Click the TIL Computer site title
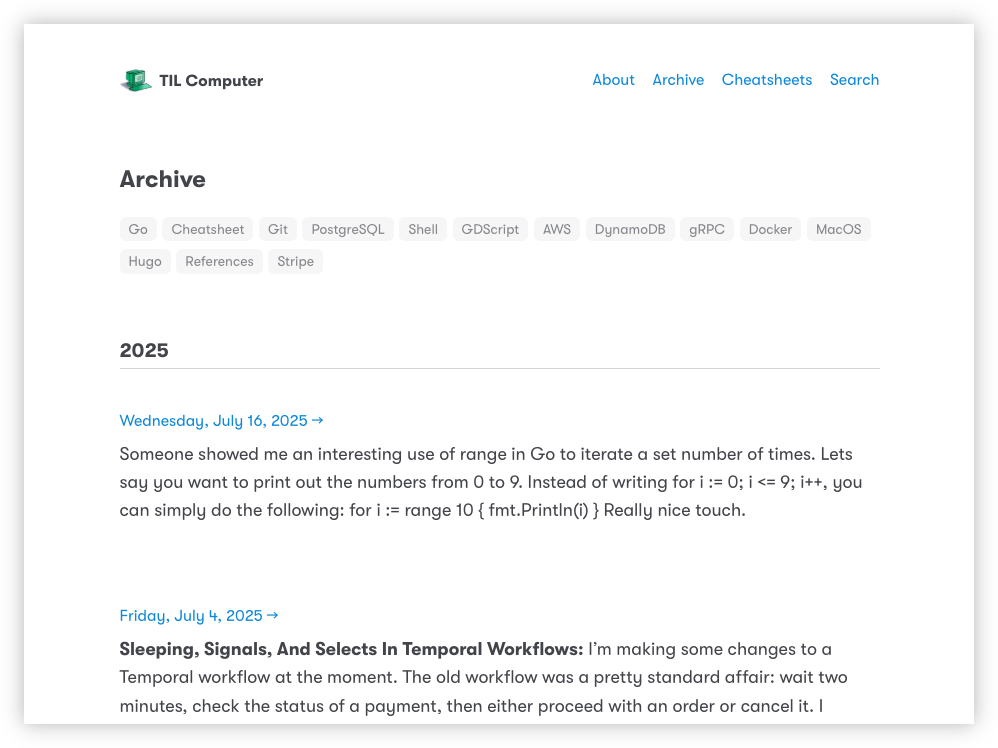 click(211, 81)
